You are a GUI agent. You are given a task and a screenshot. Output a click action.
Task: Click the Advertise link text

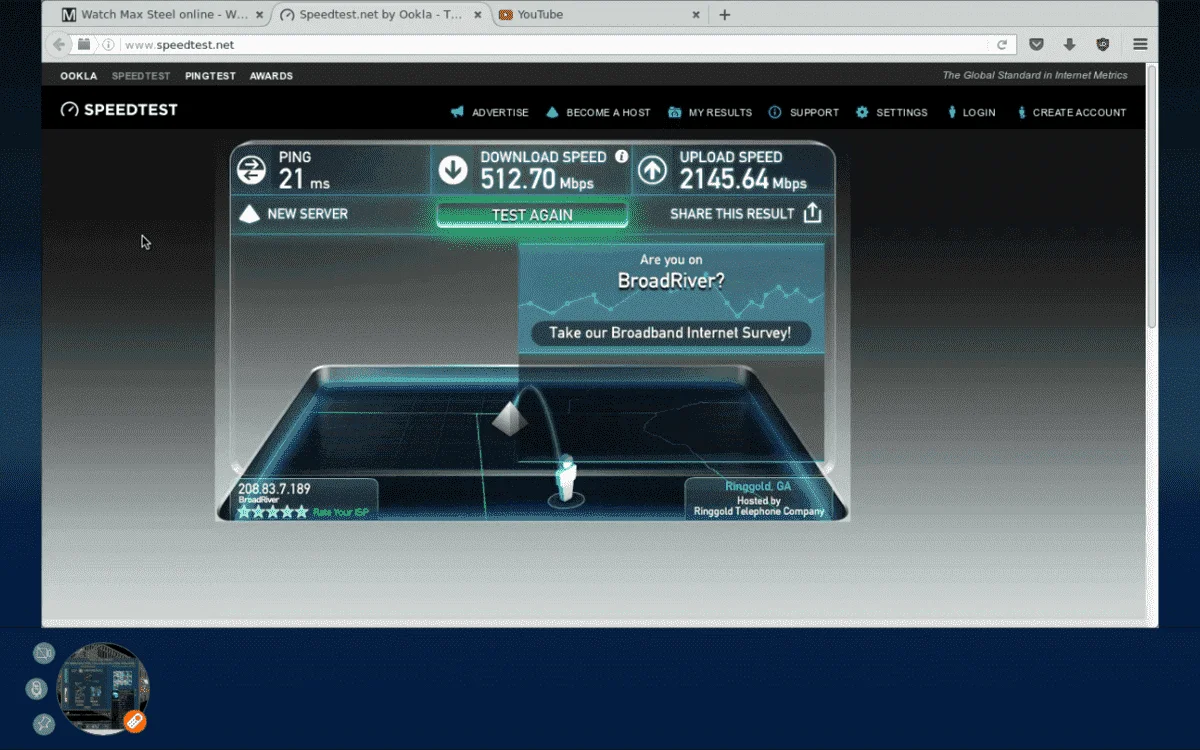500,113
